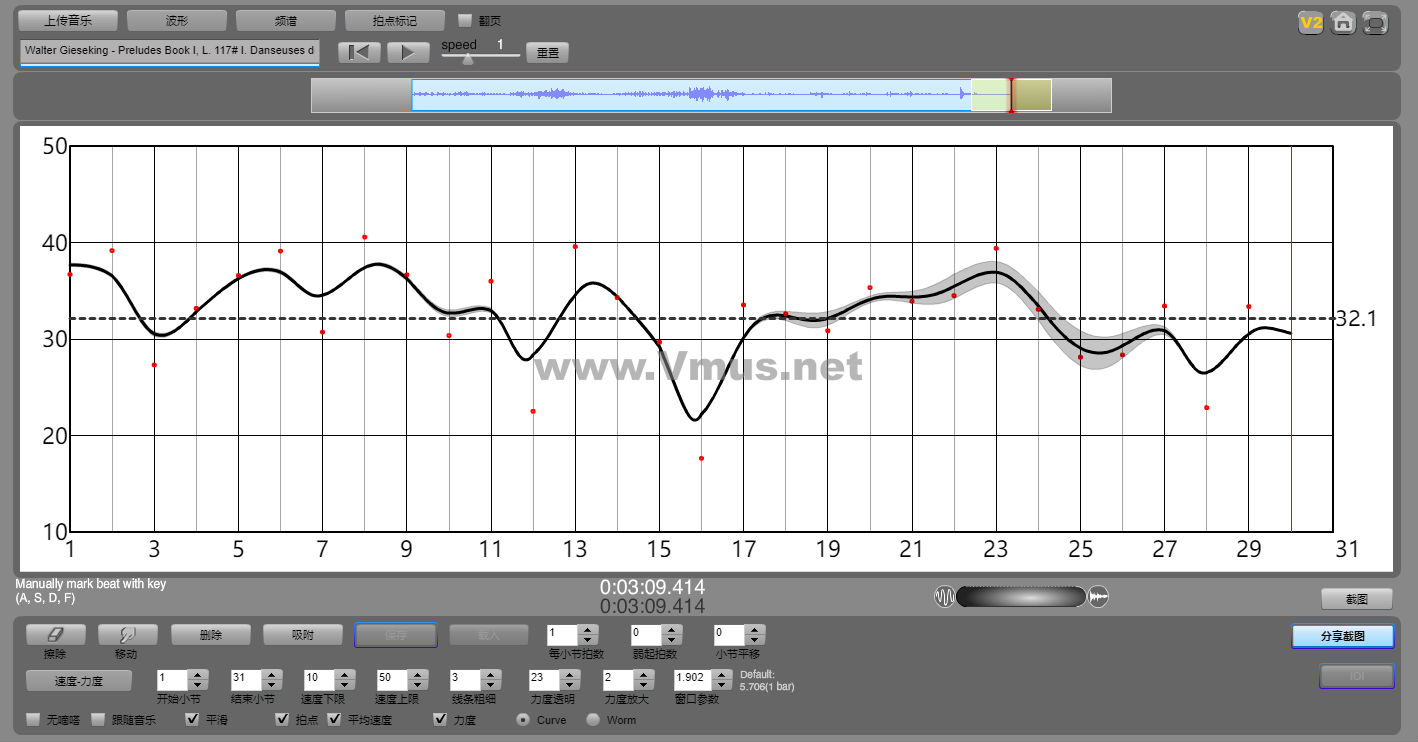The height and width of the screenshot is (742, 1418).
Task: Click the large waveform icon right of gradient bar
Action: point(1098,597)
